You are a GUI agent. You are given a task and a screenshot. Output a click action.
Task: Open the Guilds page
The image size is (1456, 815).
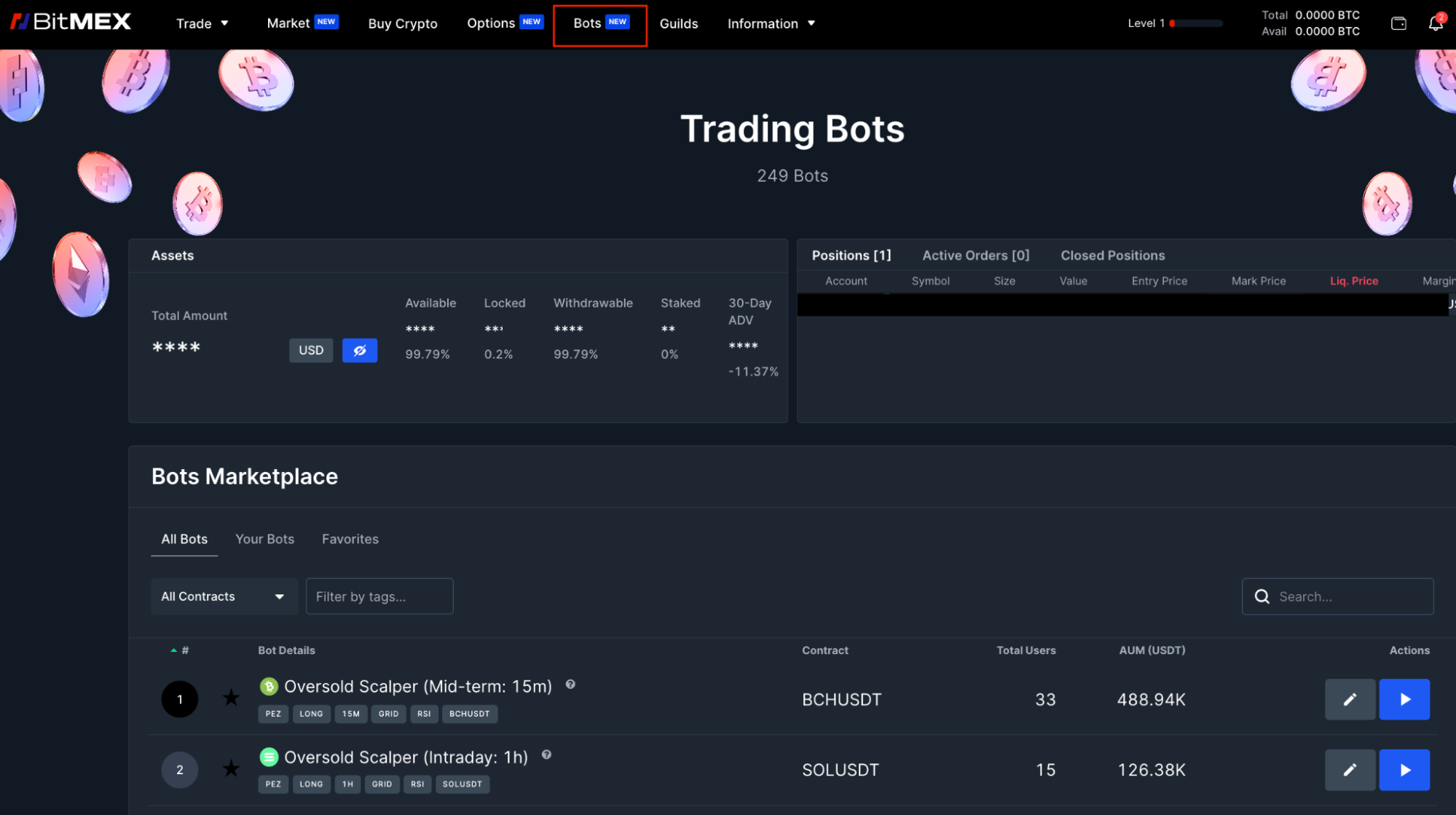[678, 23]
